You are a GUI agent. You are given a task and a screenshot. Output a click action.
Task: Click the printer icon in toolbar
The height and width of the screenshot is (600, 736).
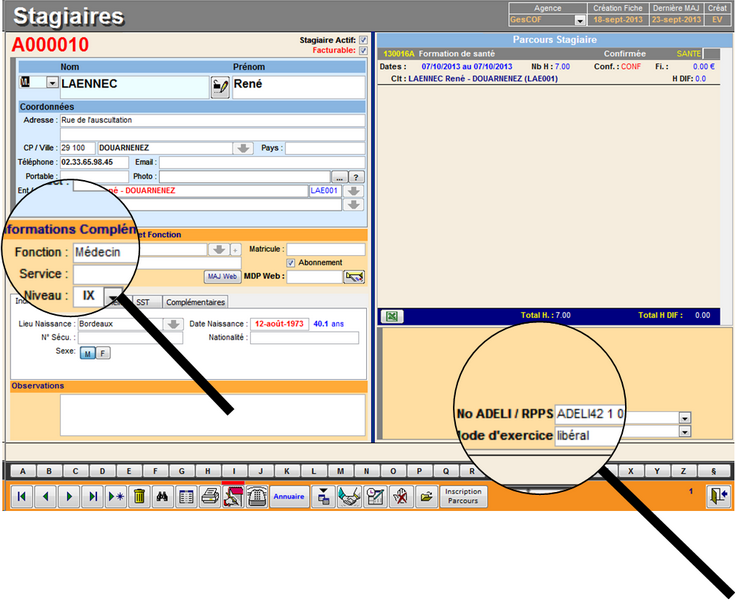pos(209,496)
